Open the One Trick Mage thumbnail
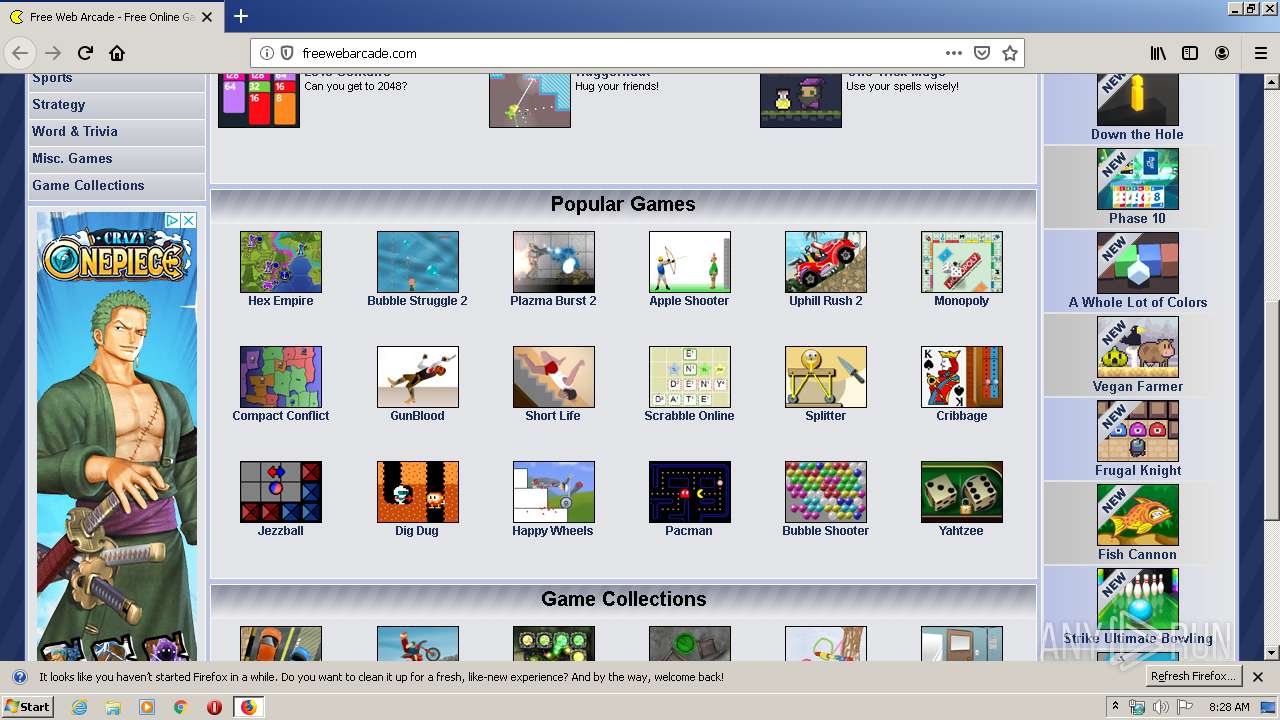The height and width of the screenshot is (720, 1280). (801, 100)
